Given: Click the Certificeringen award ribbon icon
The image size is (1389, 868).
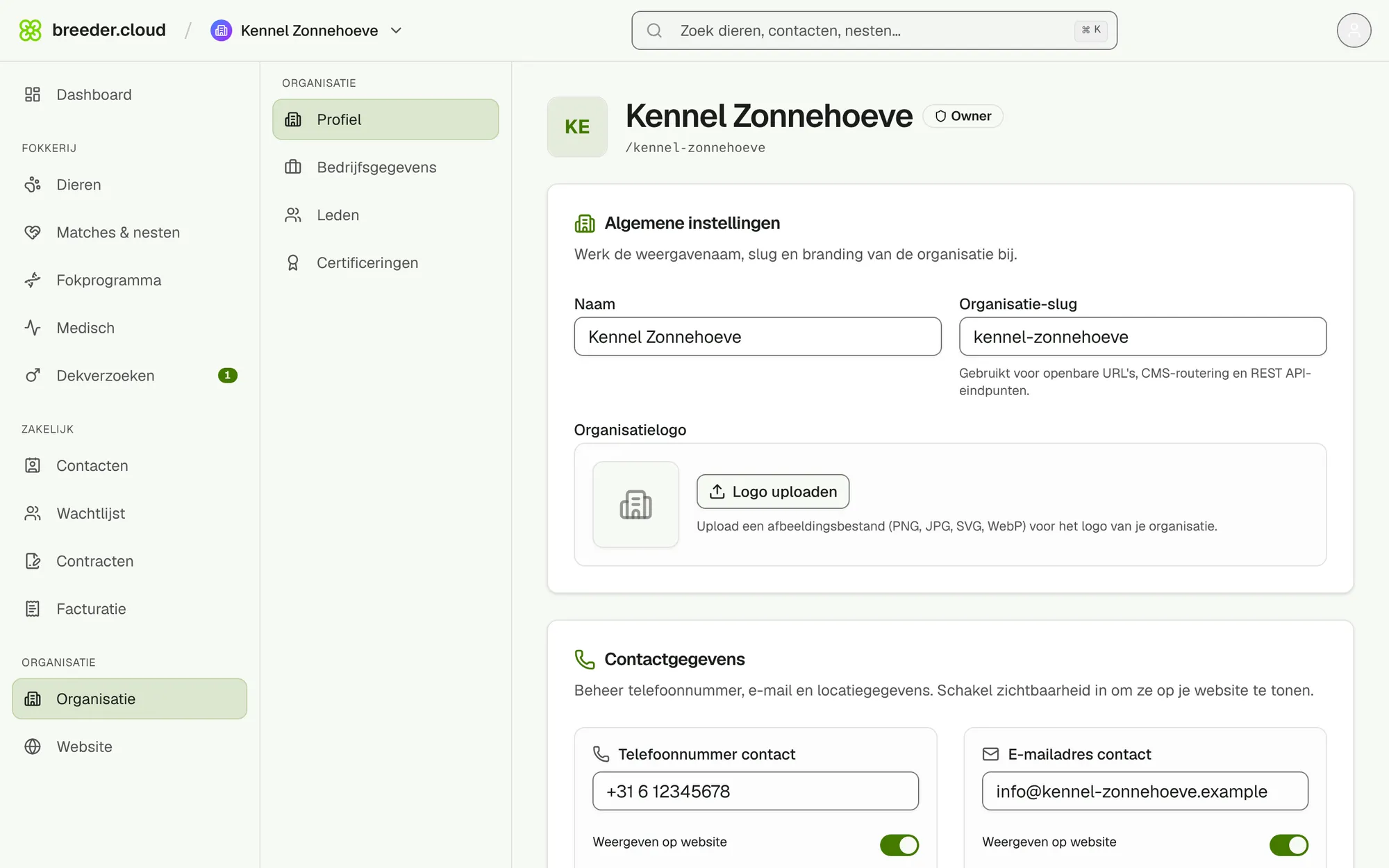Looking at the screenshot, I should tap(293, 262).
